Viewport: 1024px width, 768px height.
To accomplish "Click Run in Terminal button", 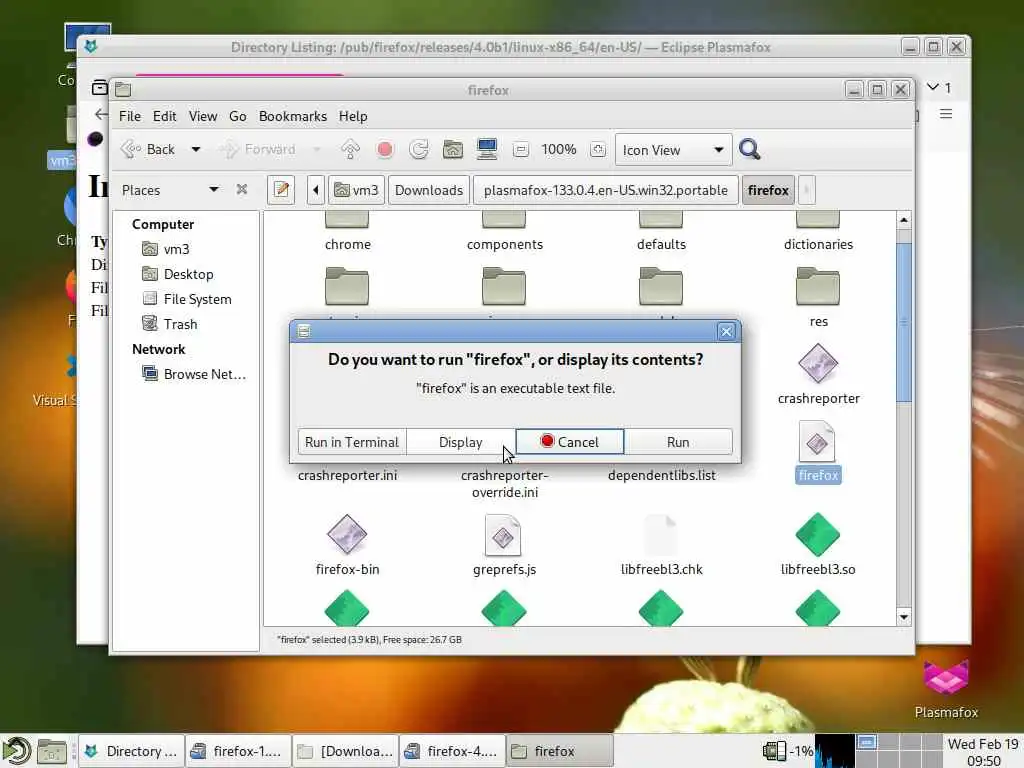I will pyautogui.click(x=351, y=442).
